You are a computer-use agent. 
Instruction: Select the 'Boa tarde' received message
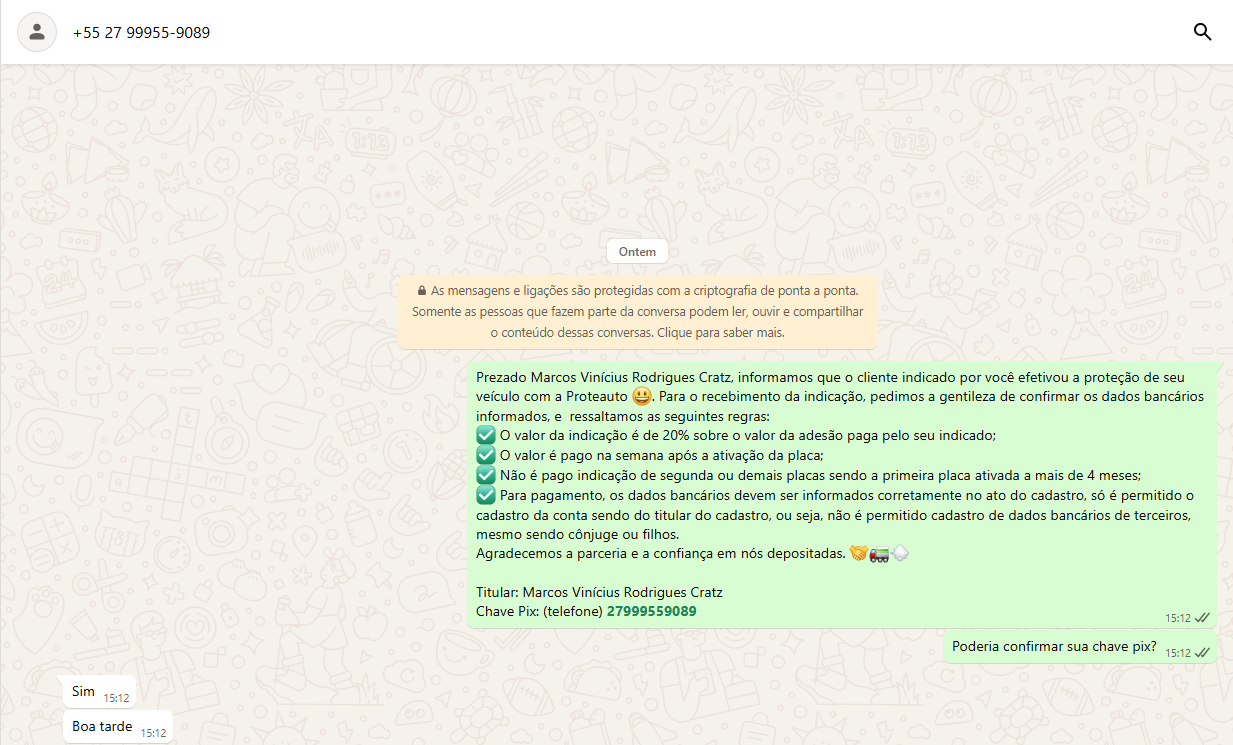(x=102, y=727)
